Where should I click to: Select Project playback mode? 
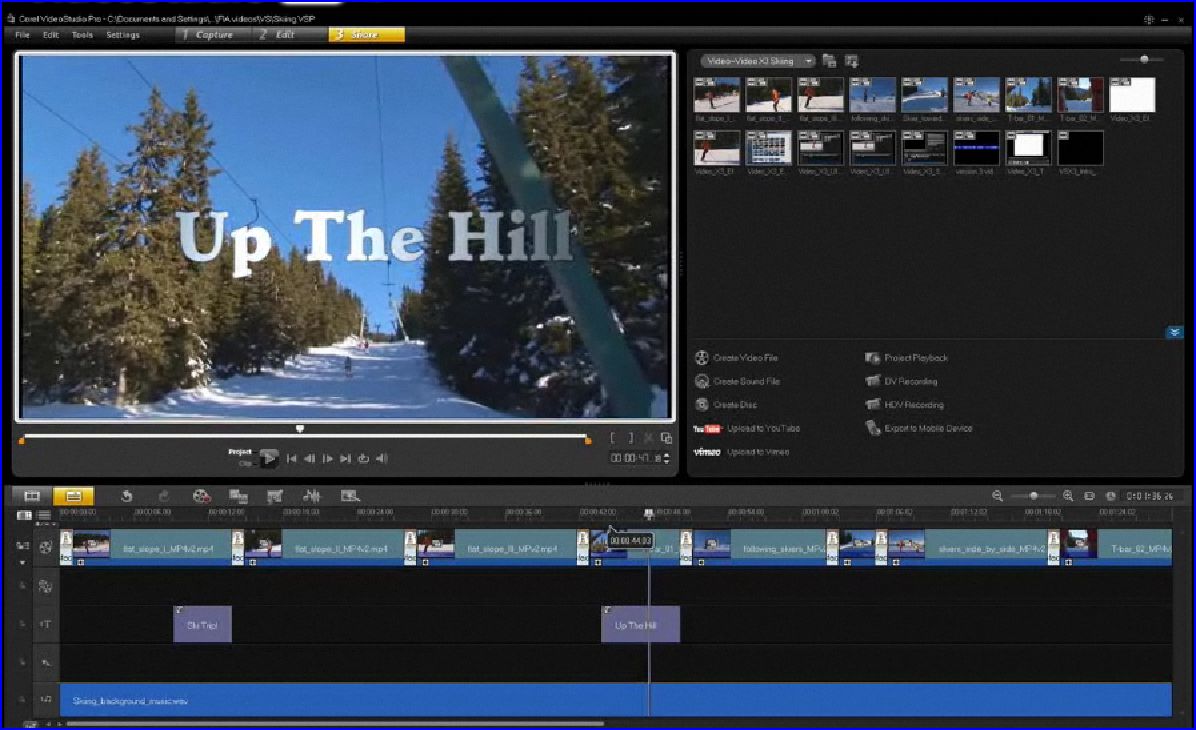point(240,452)
